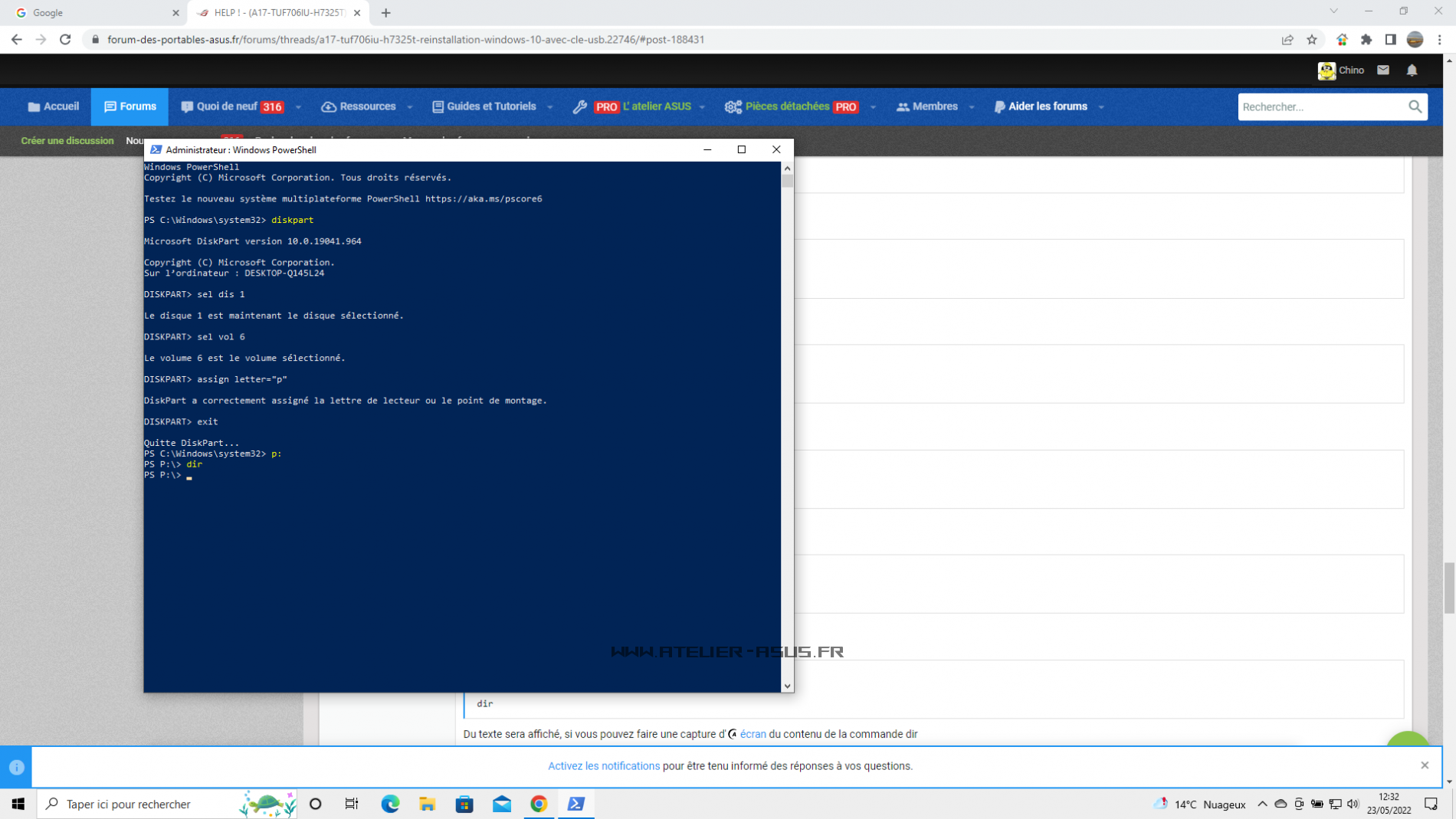This screenshot has height=819, width=1456.
Task: Share this page using address bar icon
Action: (x=1287, y=40)
